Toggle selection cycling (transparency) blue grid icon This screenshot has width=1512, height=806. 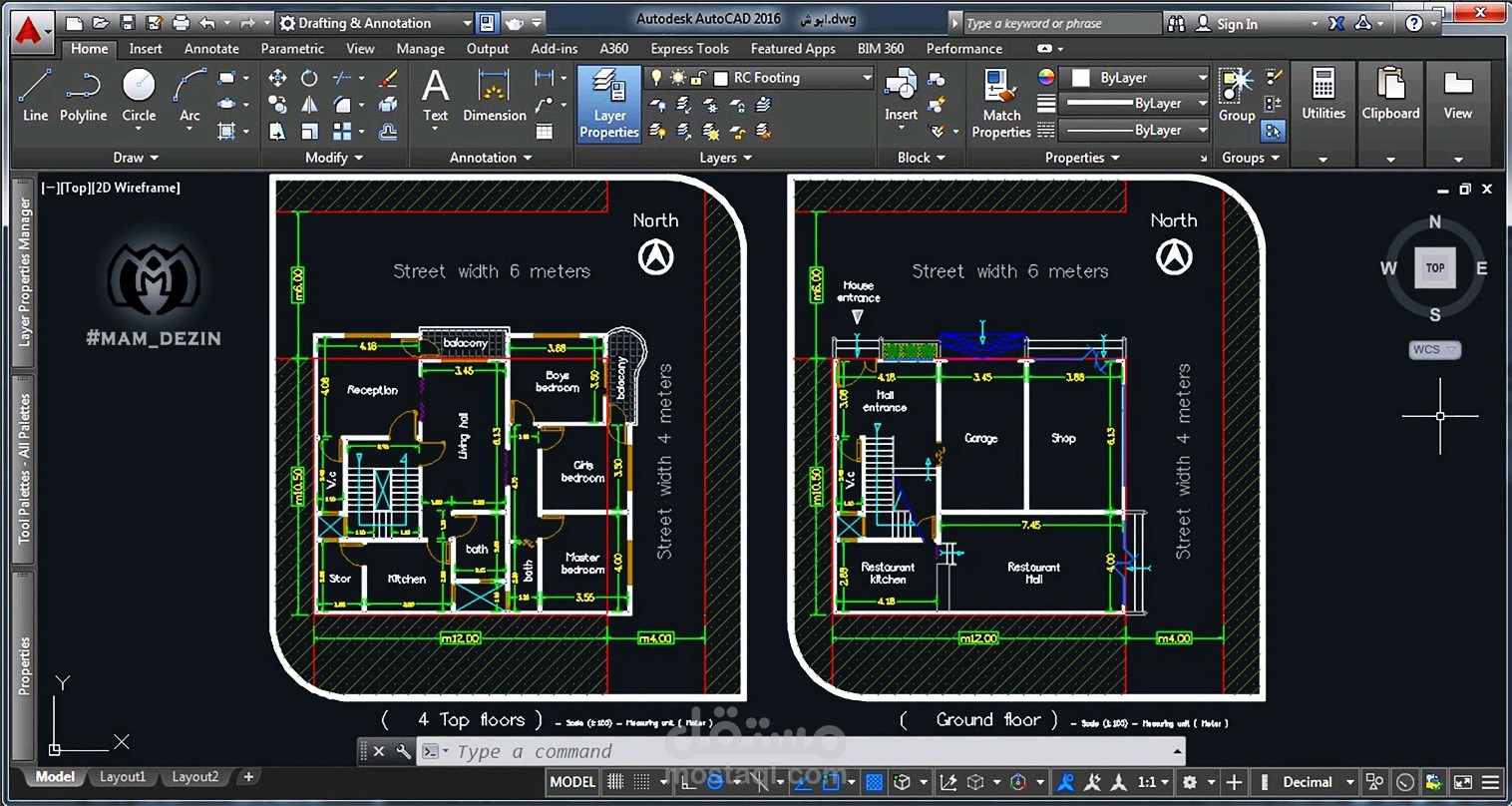(x=874, y=782)
